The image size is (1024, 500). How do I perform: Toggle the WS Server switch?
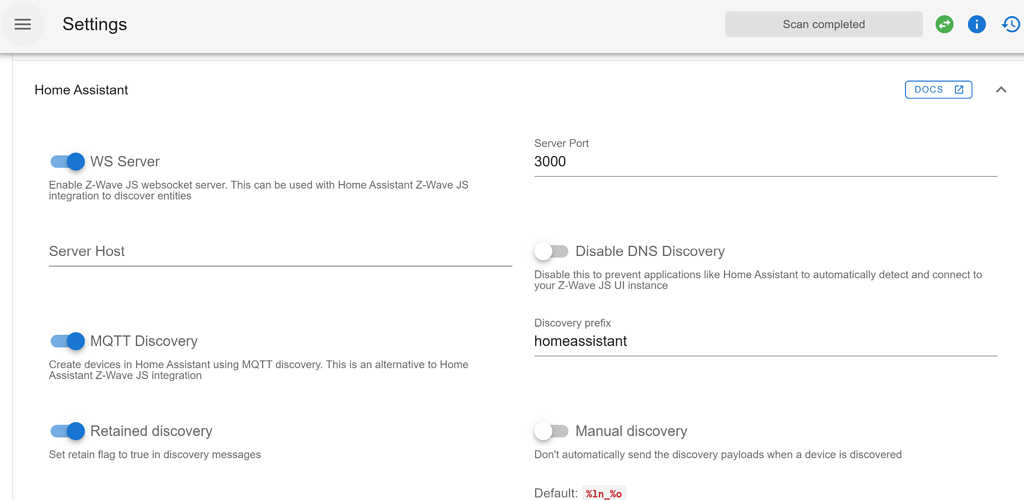point(68,162)
